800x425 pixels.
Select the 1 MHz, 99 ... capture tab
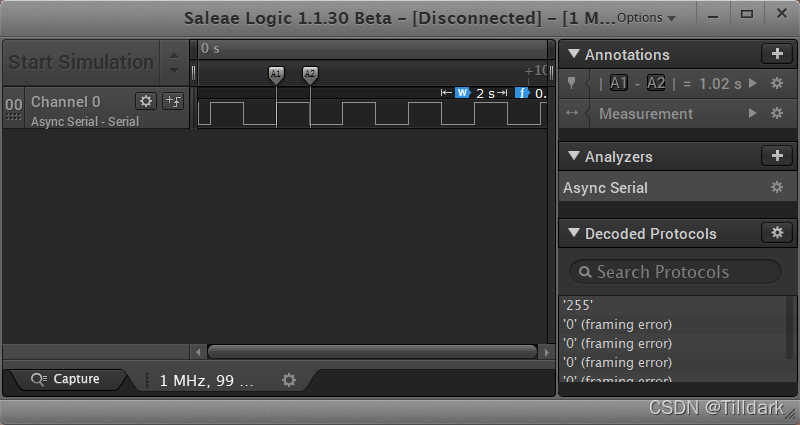click(x=206, y=381)
